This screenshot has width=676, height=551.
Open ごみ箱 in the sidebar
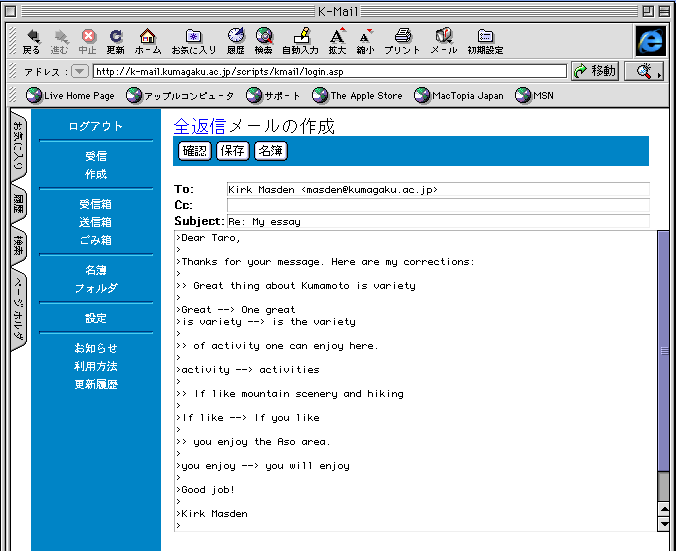click(96, 240)
